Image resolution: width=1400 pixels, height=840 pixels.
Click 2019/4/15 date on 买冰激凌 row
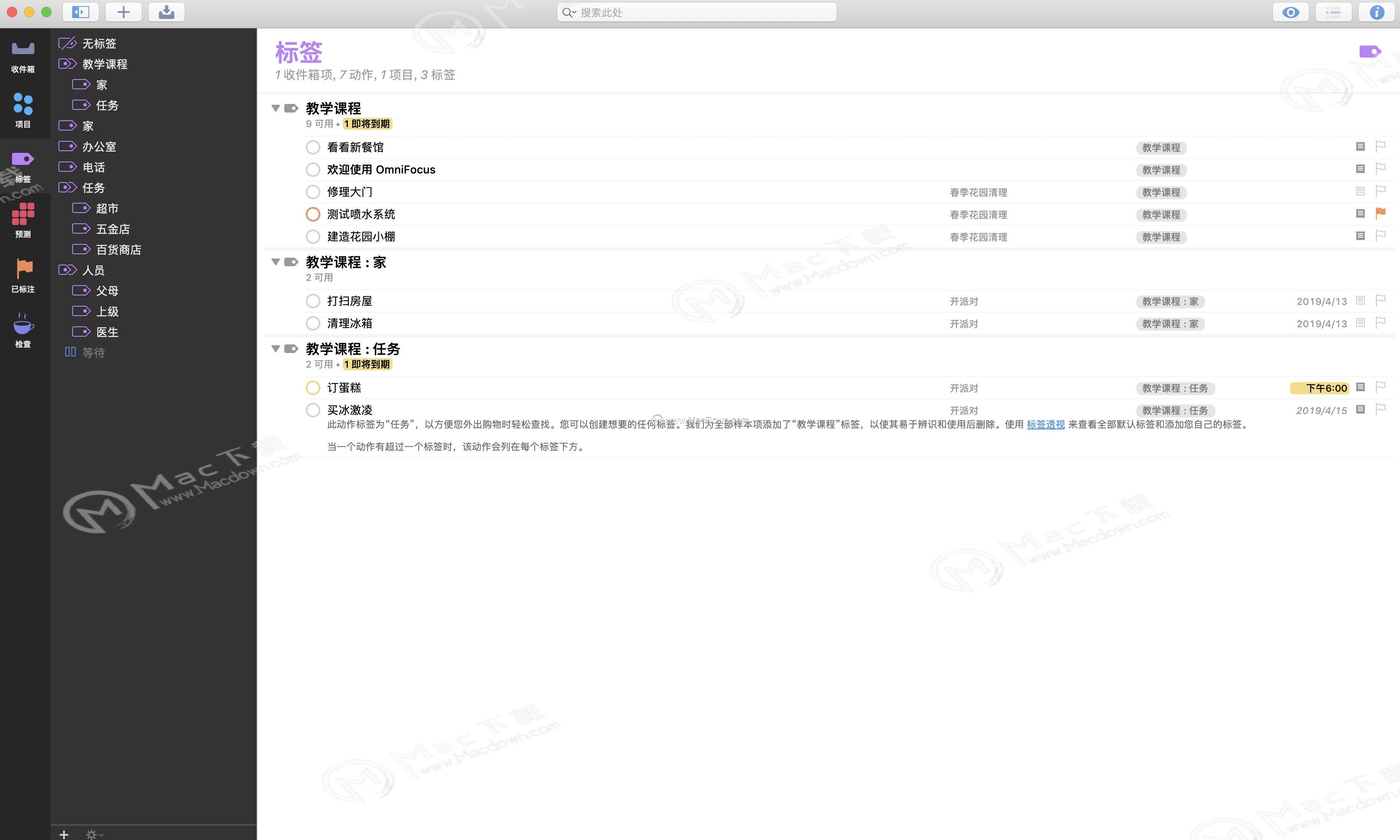(1321, 411)
